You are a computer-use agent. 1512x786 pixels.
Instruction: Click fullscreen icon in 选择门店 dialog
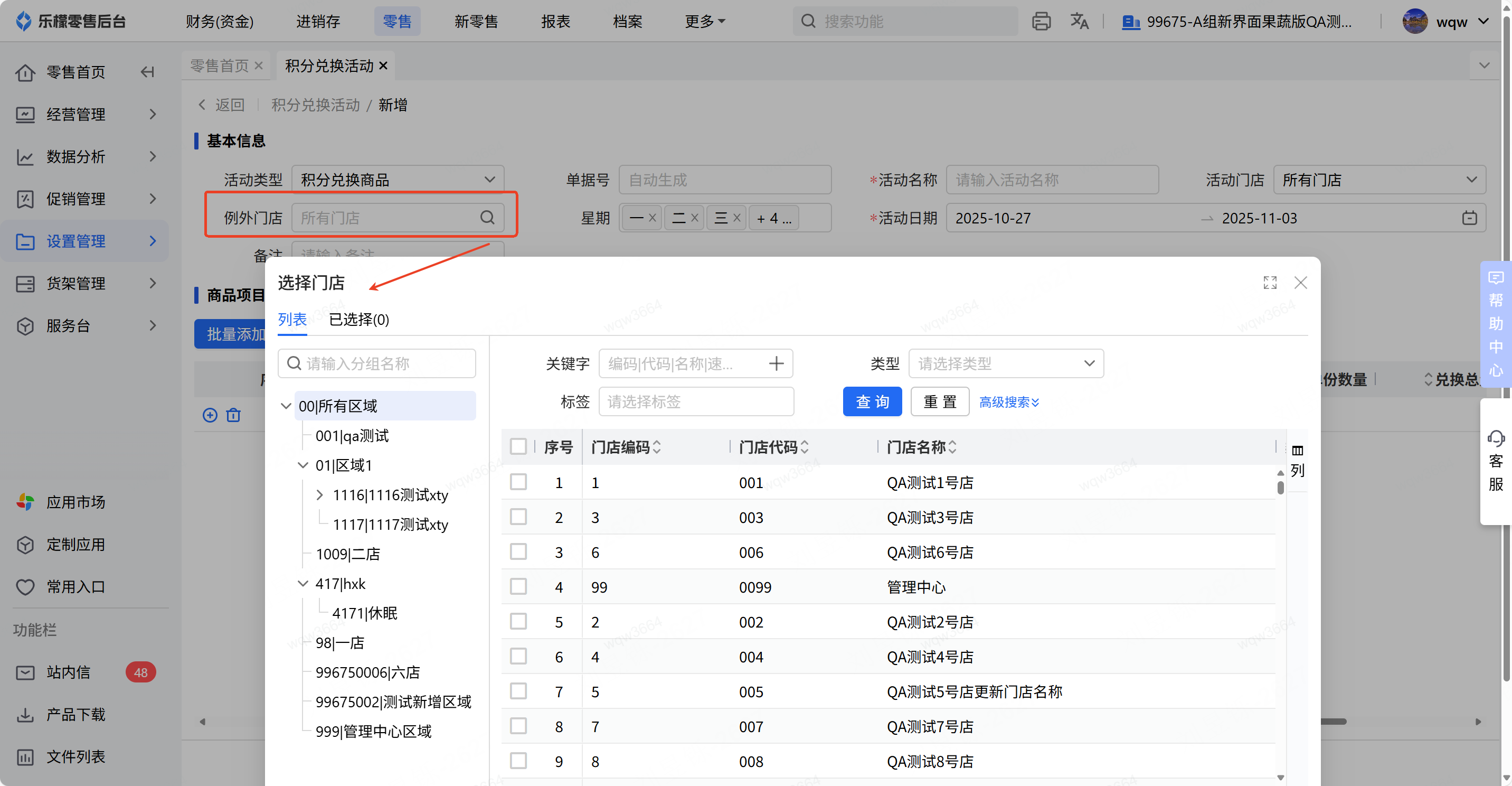[x=1270, y=283]
